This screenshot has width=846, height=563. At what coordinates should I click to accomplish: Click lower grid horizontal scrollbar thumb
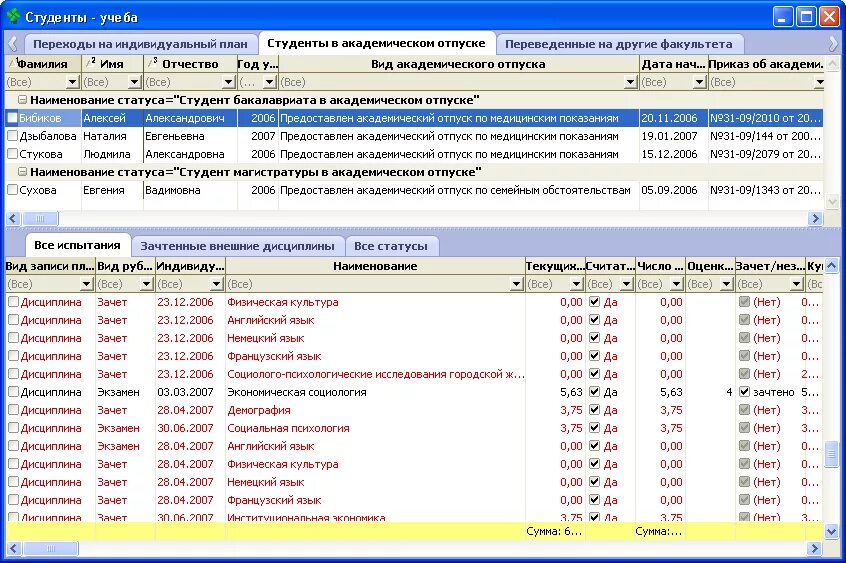[x=51, y=549]
